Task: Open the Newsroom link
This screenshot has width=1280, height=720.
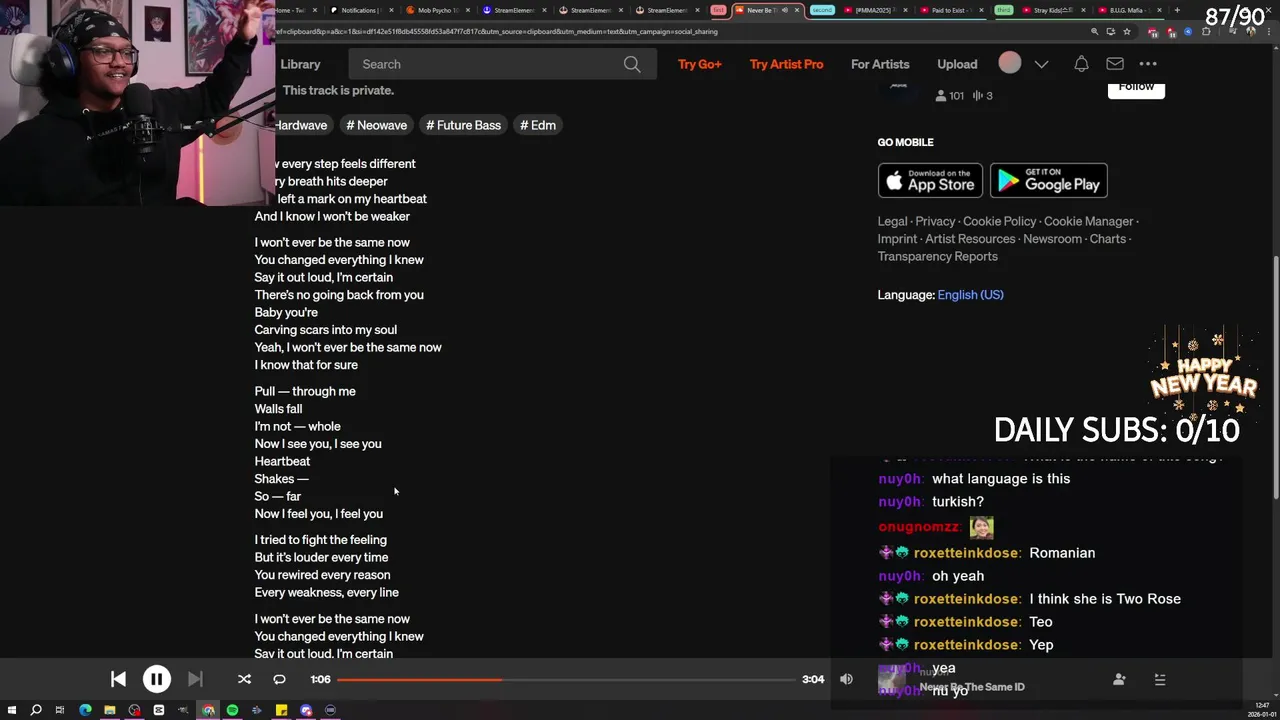Action: pyautogui.click(x=1052, y=239)
